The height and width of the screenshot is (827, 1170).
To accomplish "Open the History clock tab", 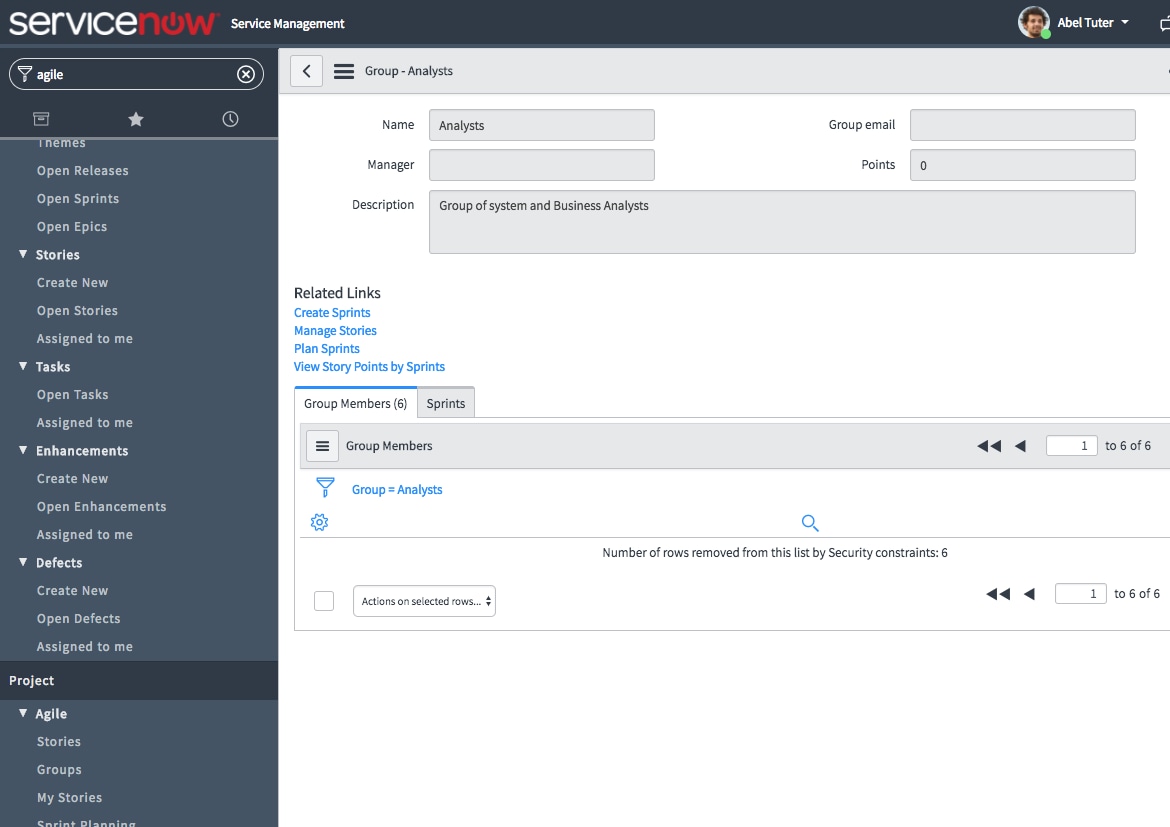I will [230, 119].
